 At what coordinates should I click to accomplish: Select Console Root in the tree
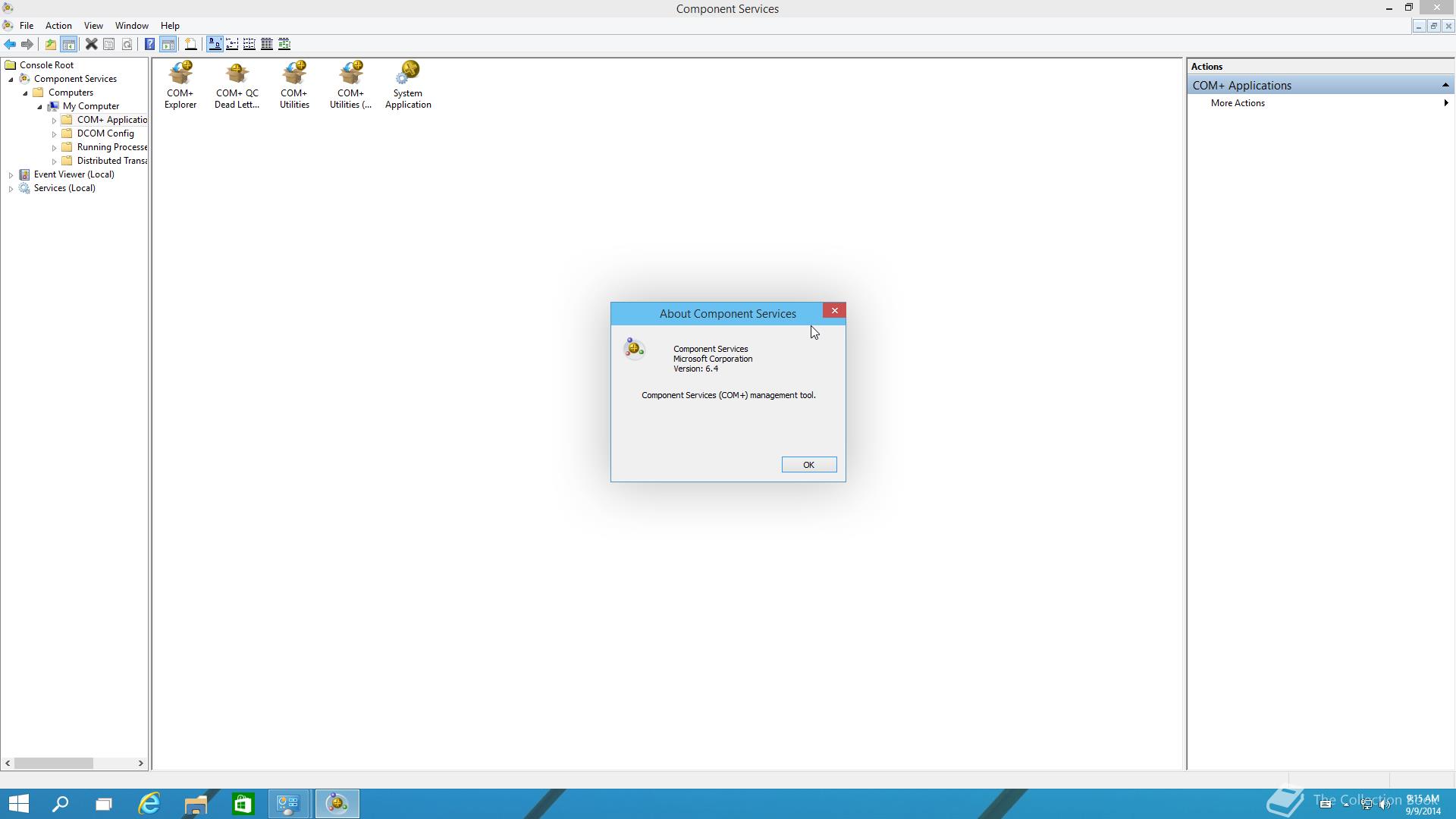(x=46, y=65)
